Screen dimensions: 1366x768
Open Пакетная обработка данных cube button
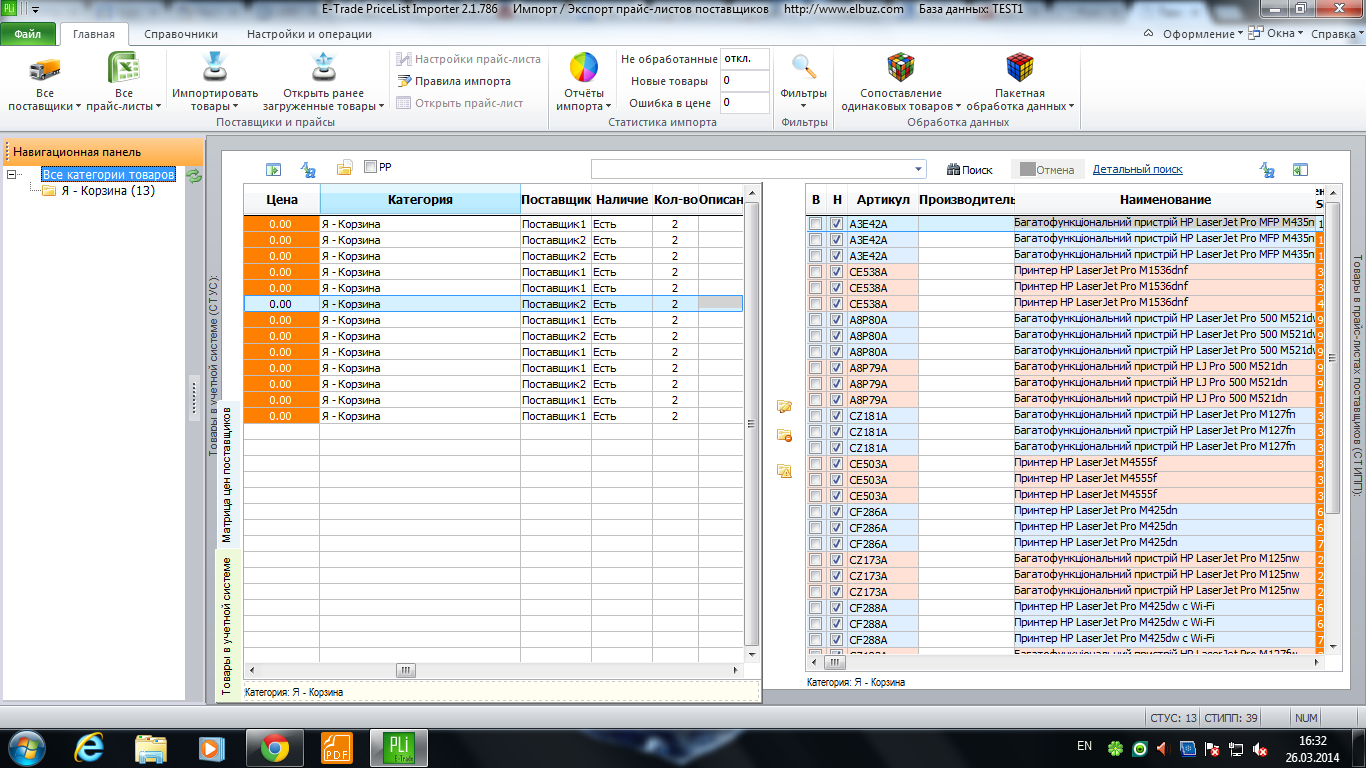click(1020, 83)
